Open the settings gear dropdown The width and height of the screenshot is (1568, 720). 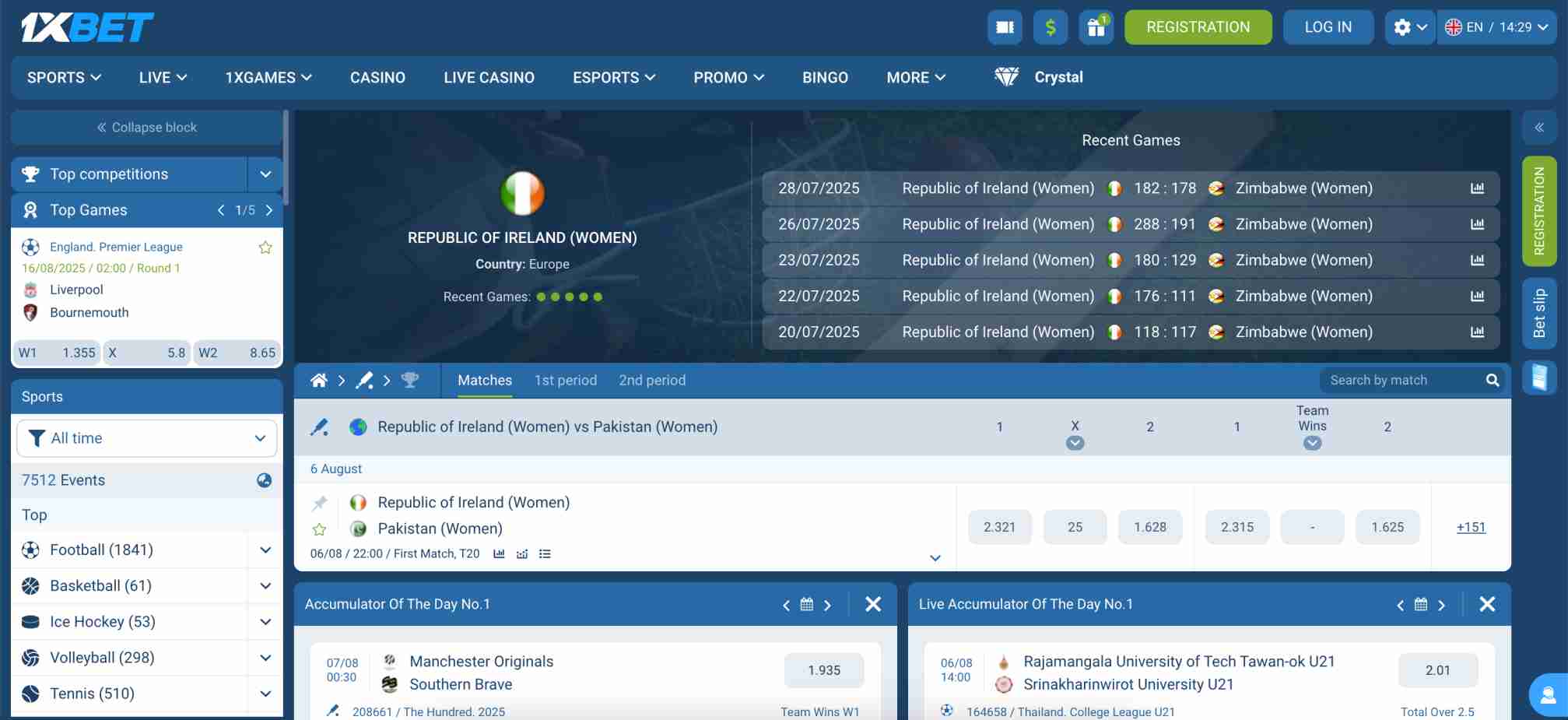[x=1409, y=27]
